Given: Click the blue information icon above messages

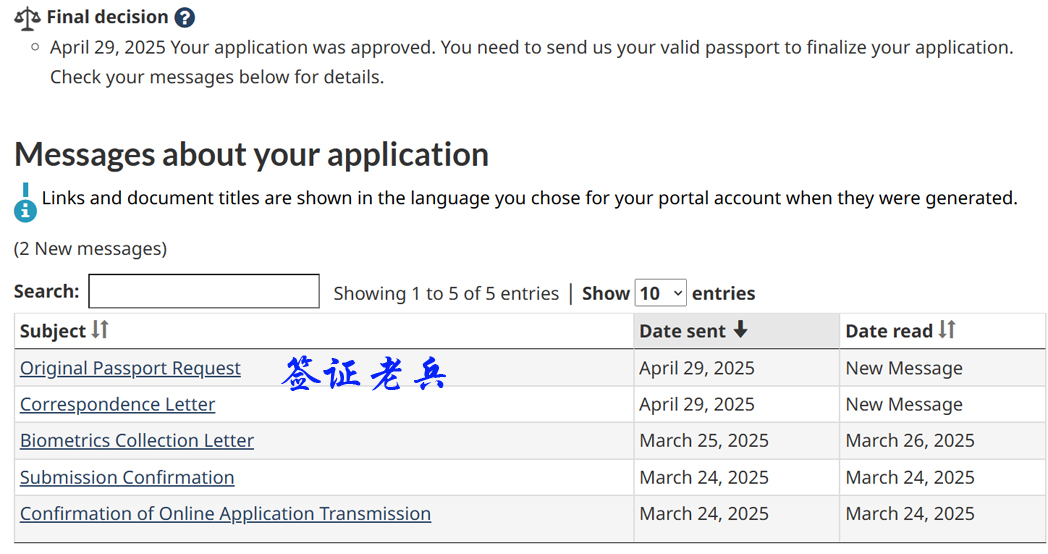Looking at the screenshot, I should (x=25, y=203).
